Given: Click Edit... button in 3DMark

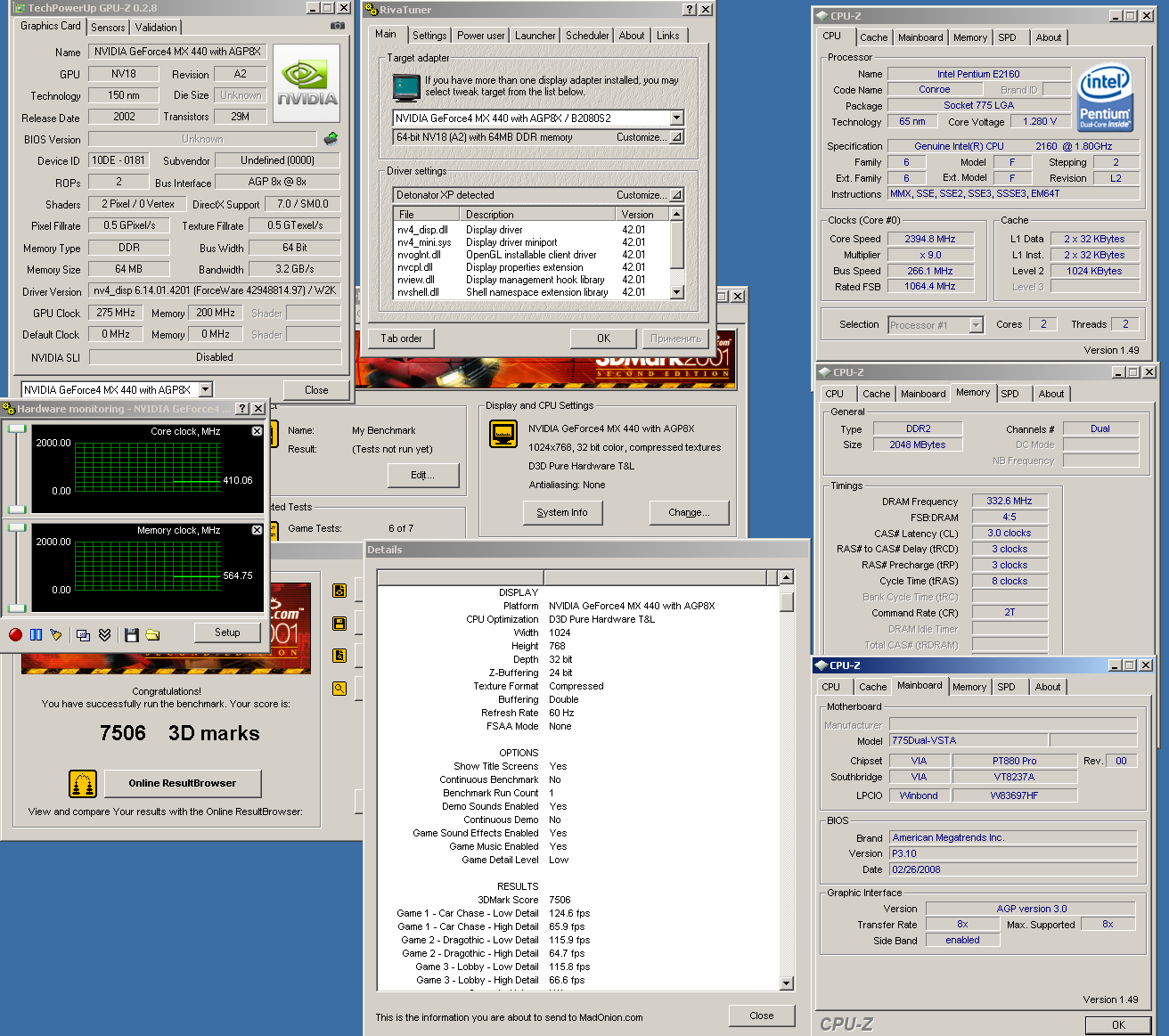Looking at the screenshot, I should 423,476.
